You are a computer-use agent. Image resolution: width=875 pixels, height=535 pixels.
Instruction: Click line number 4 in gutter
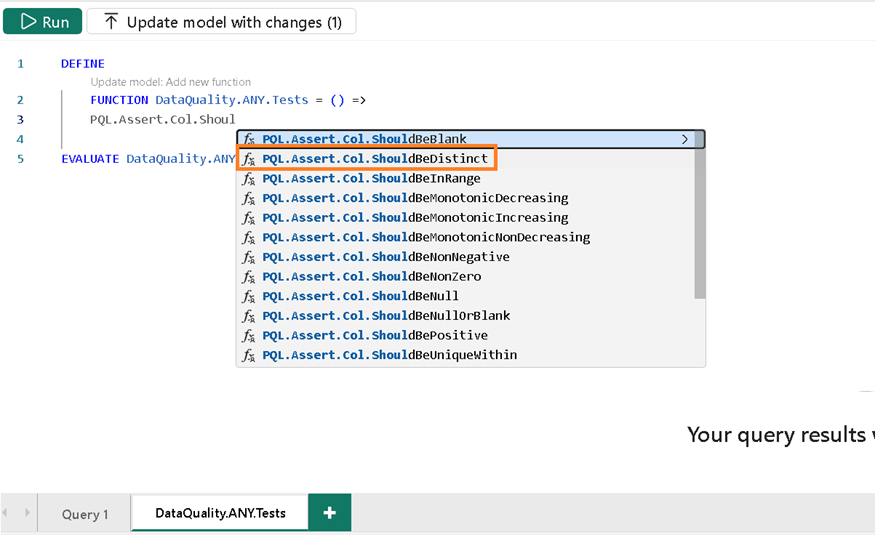[x=20, y=139]
